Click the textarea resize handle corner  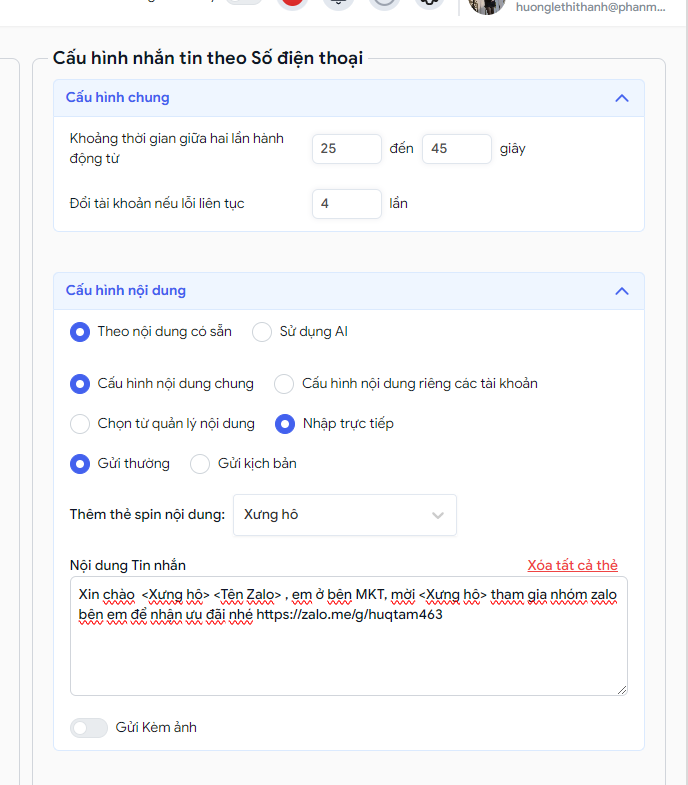(622, 690)
